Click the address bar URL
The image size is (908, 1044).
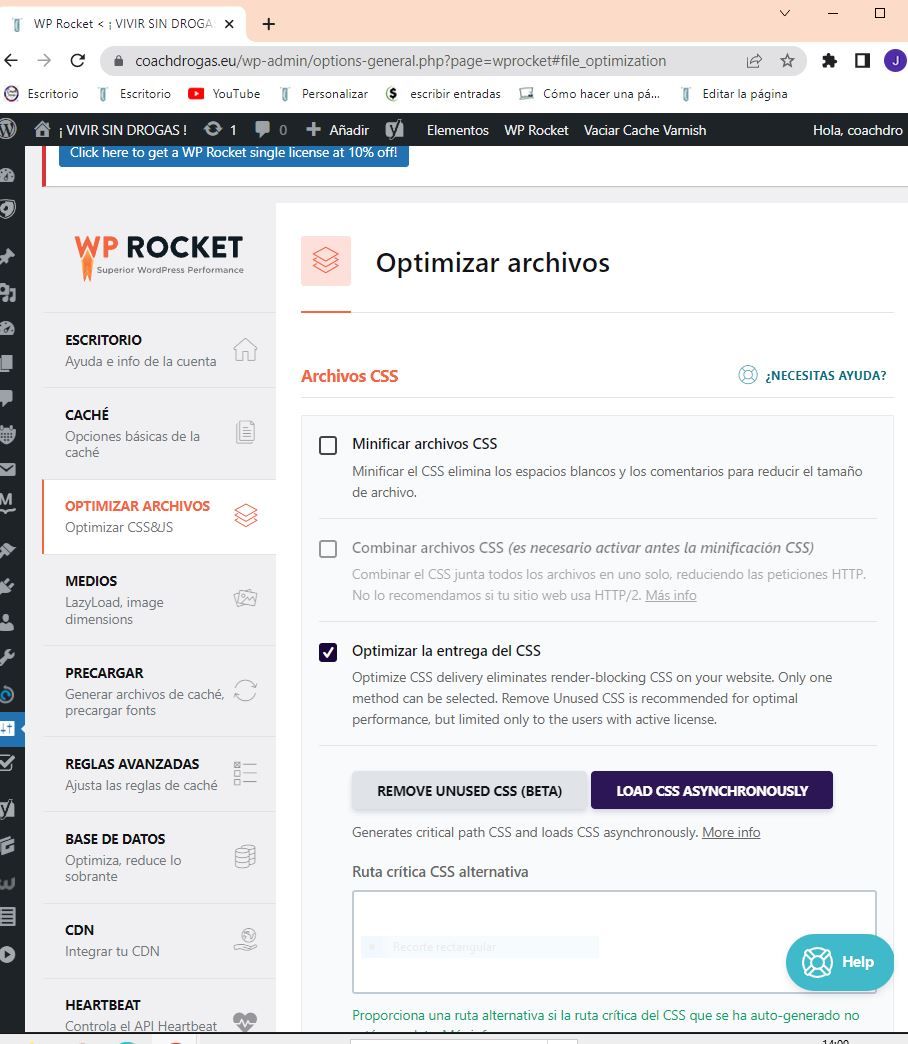[400, 61]
